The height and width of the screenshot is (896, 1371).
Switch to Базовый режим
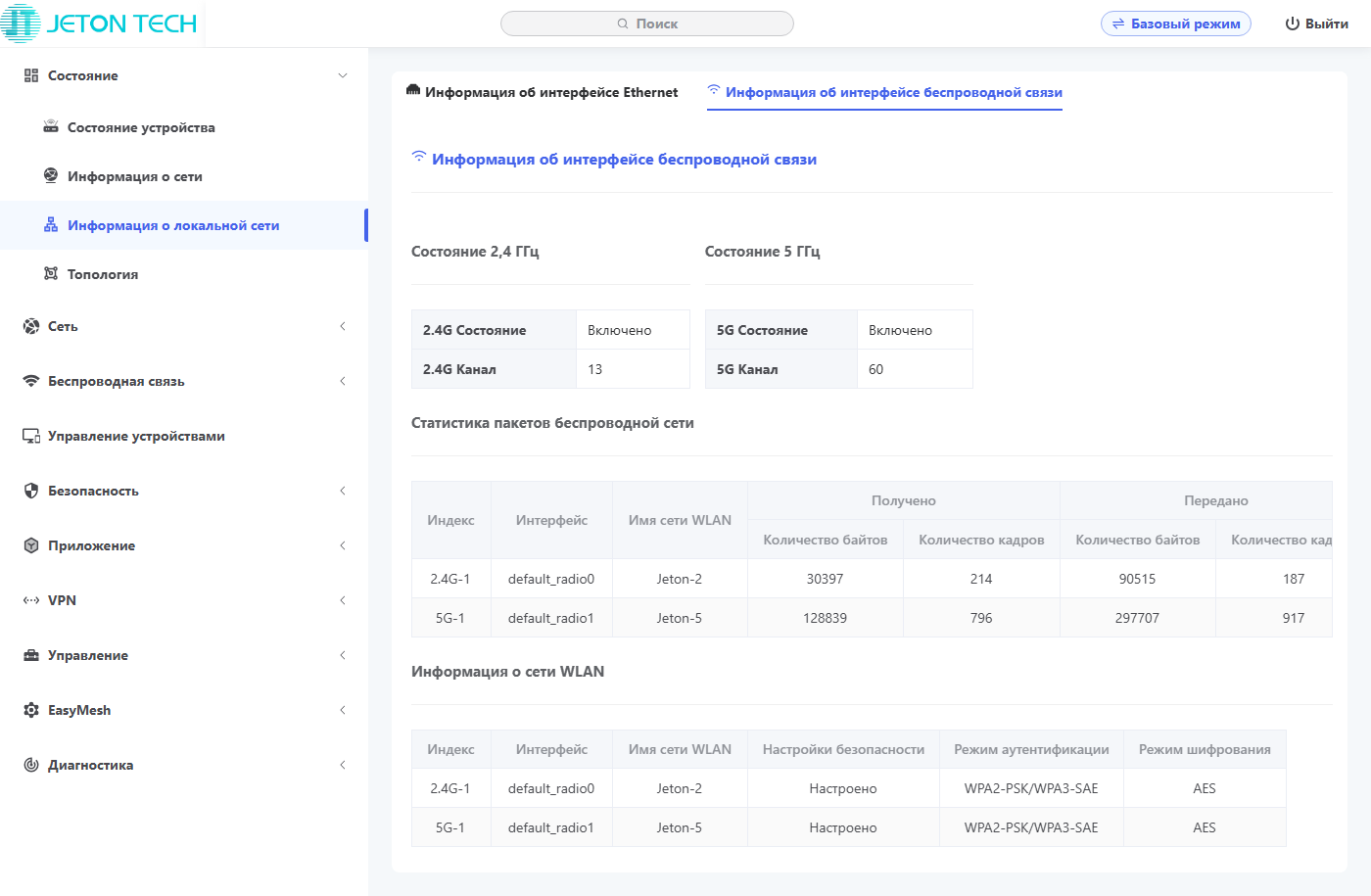[1175, 24]
